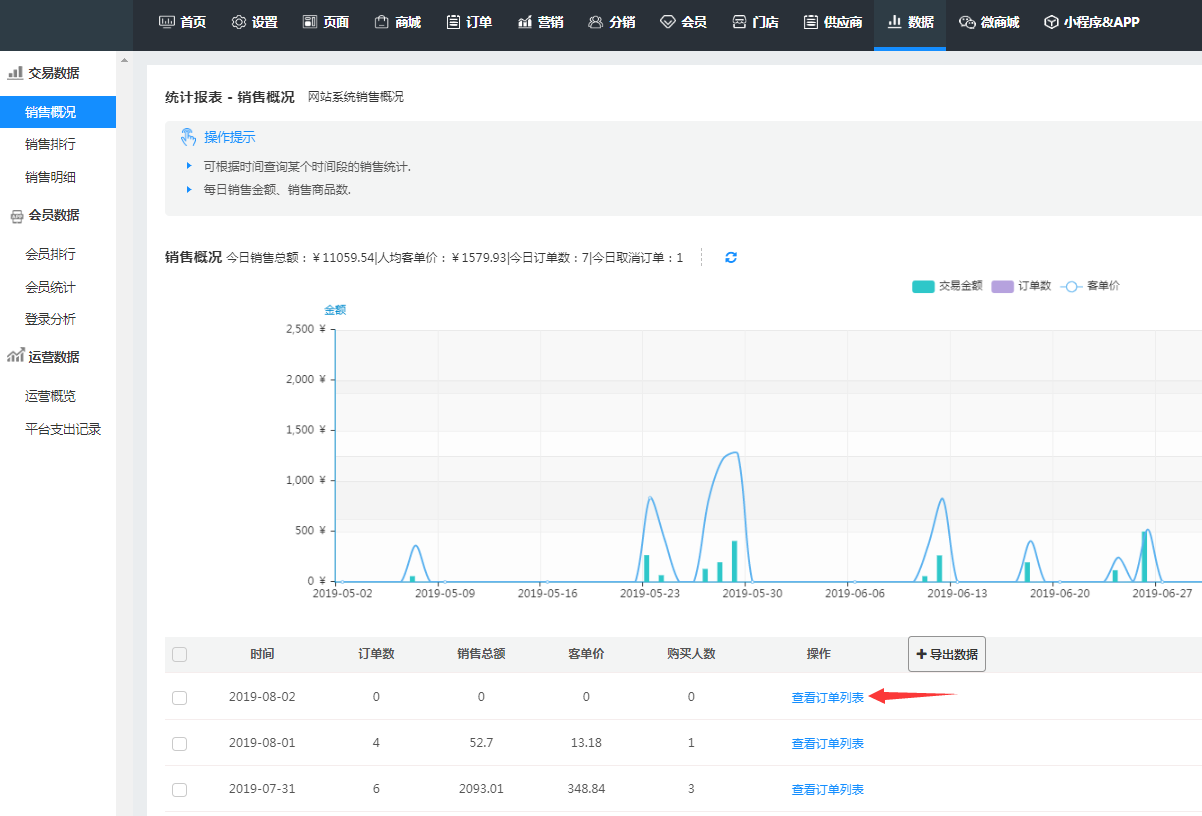Check the 2019-08-02 row checkbox
Viewport: 1202px width, 816px height.
[x=180, y=698]
